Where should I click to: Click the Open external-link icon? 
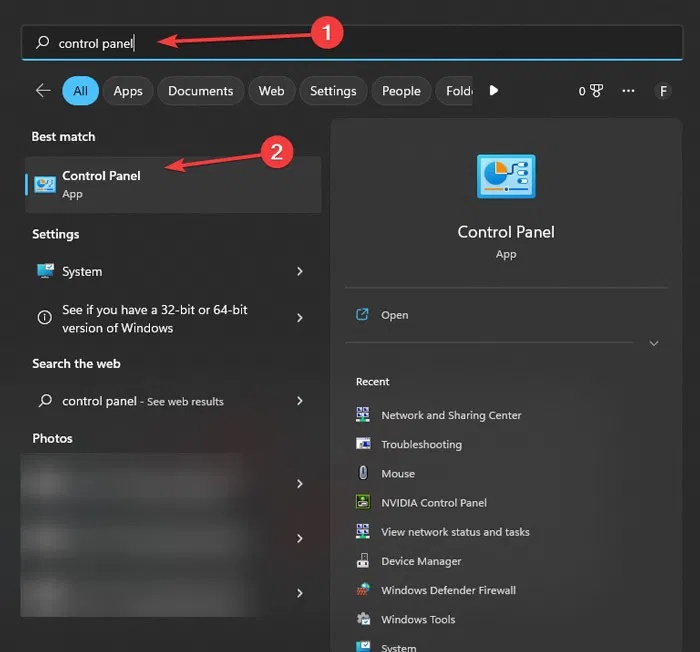362,314
